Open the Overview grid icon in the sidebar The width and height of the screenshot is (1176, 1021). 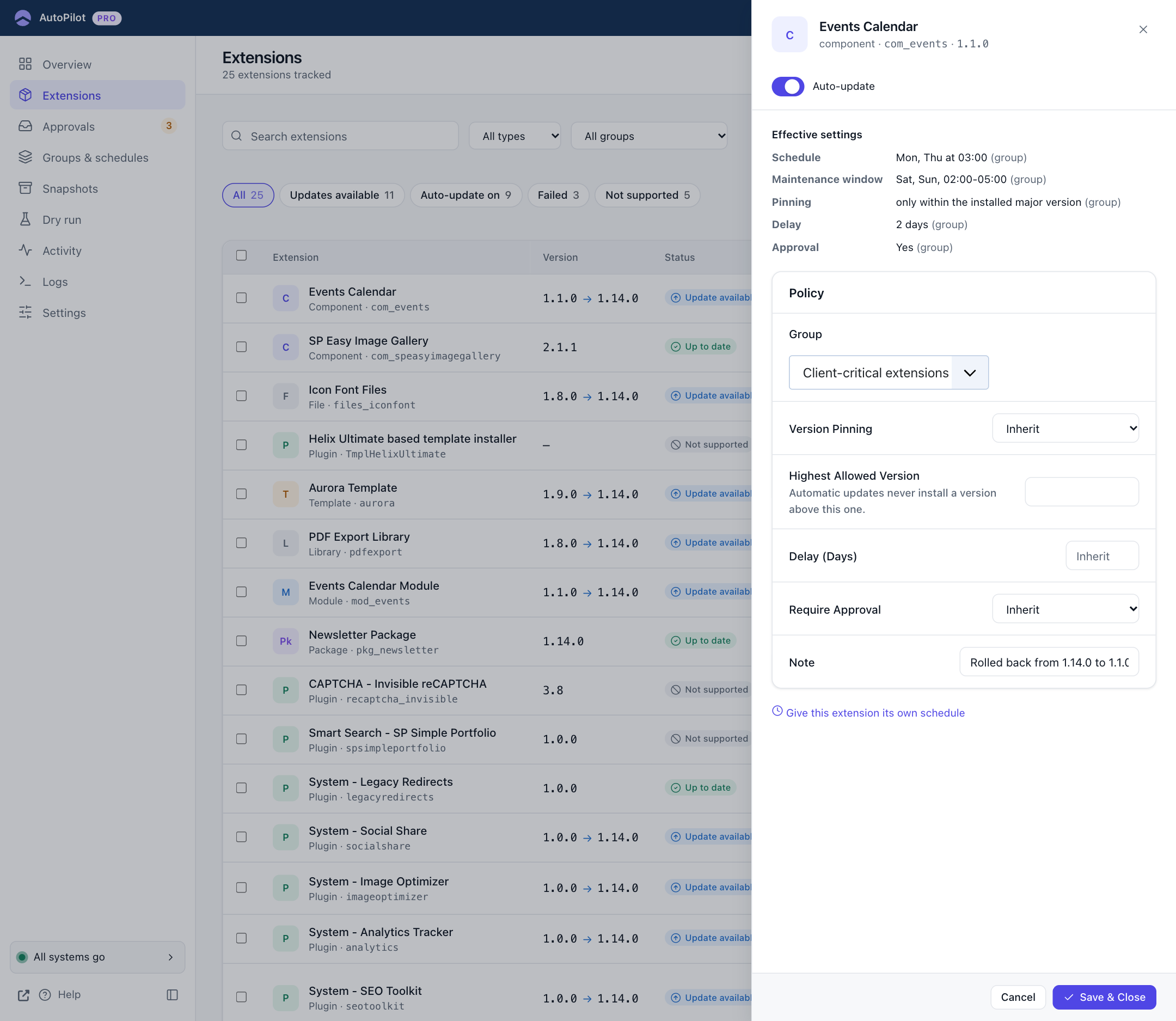click(25, 64)
